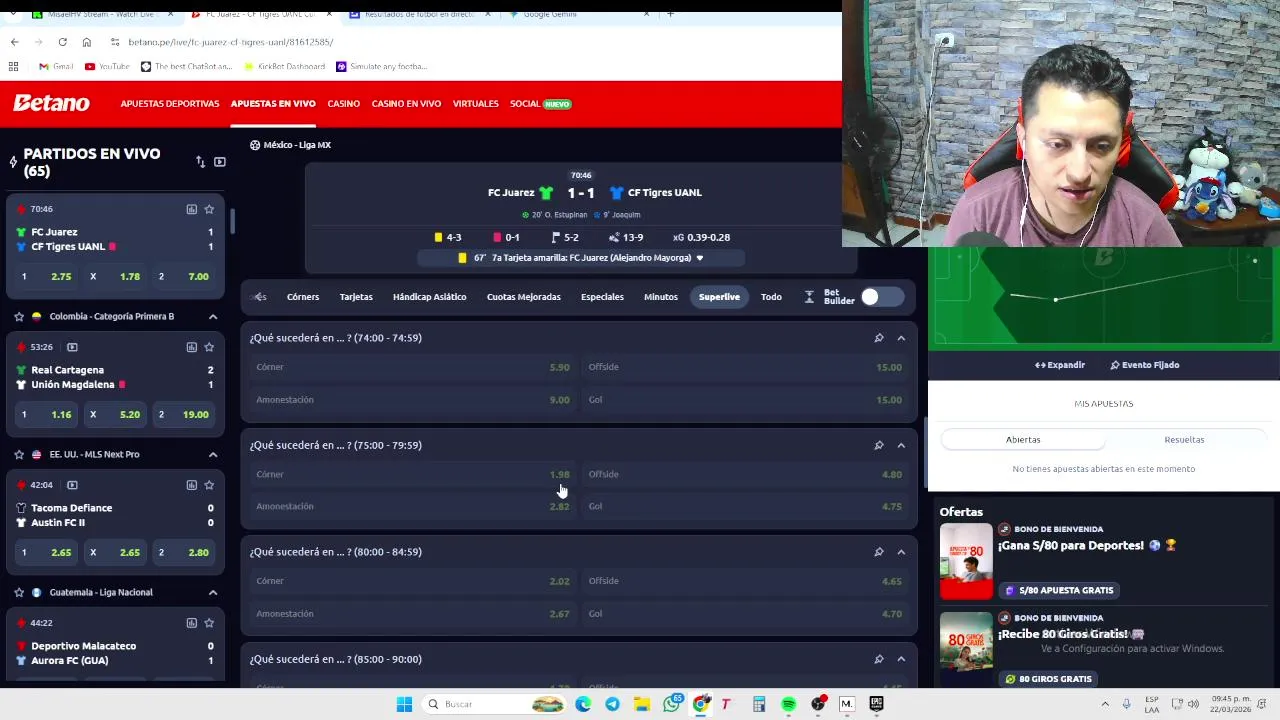This screenshot has width=1280, height=720.
Task: Select the Tarjetas market tab
Action: (x=356, y=297)
